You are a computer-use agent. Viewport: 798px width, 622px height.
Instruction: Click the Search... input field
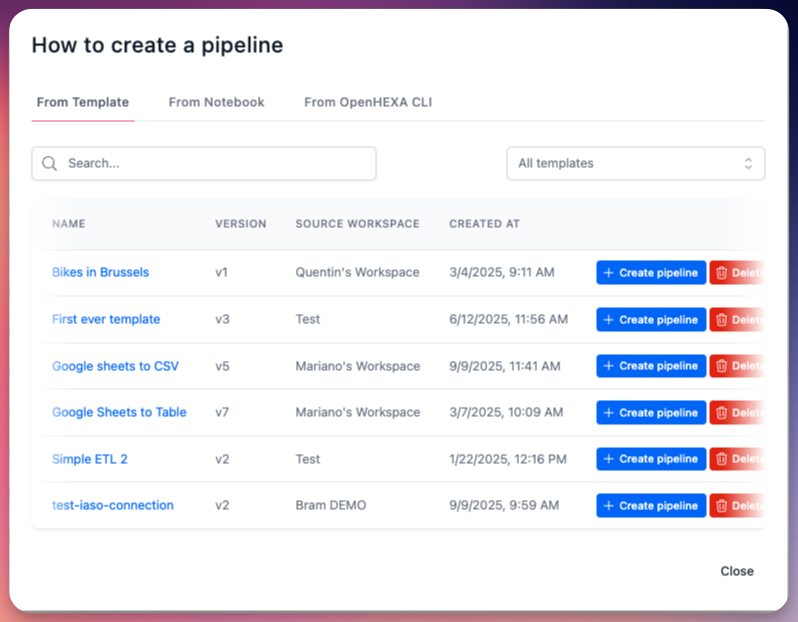click(204, 163)
